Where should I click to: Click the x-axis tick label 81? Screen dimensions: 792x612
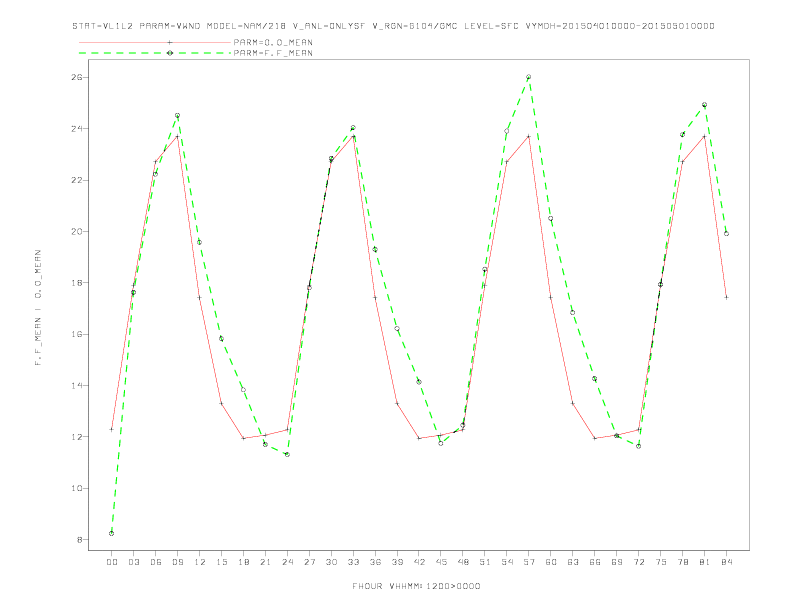pyautogui.click(x=705, y=562)
